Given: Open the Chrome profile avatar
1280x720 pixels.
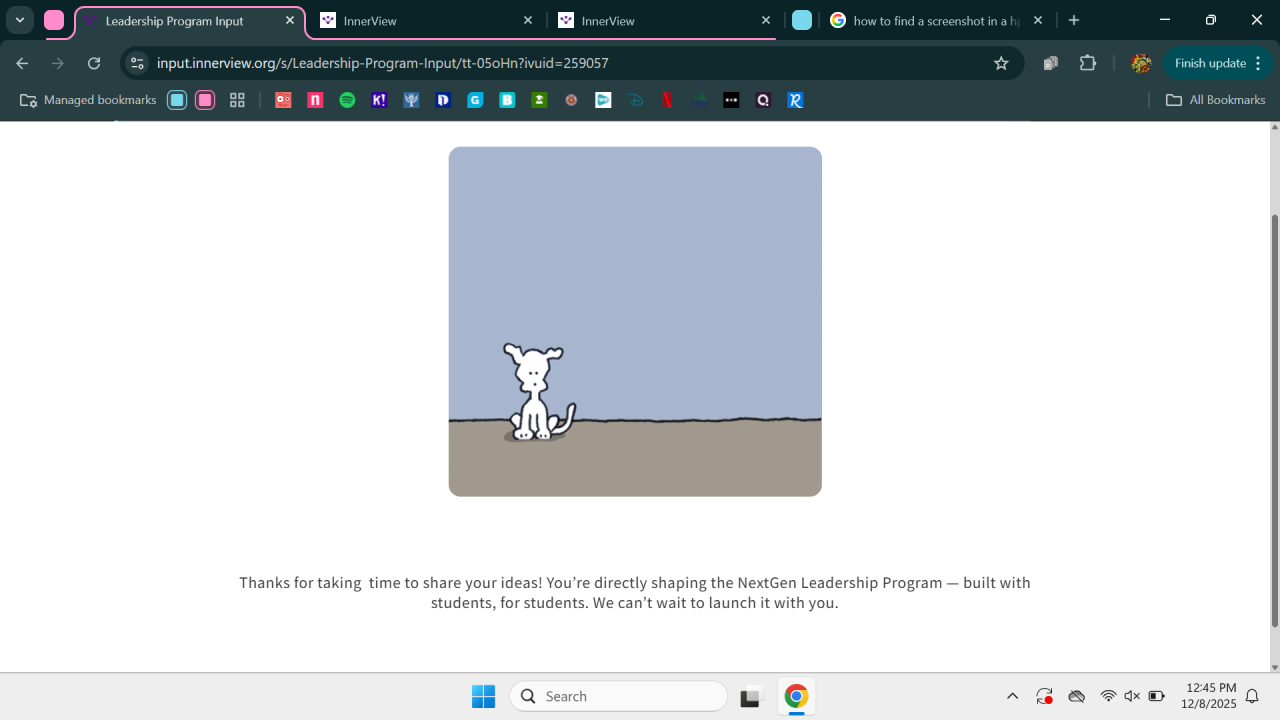Looking at the screenshot, I should coord(1141,63).
